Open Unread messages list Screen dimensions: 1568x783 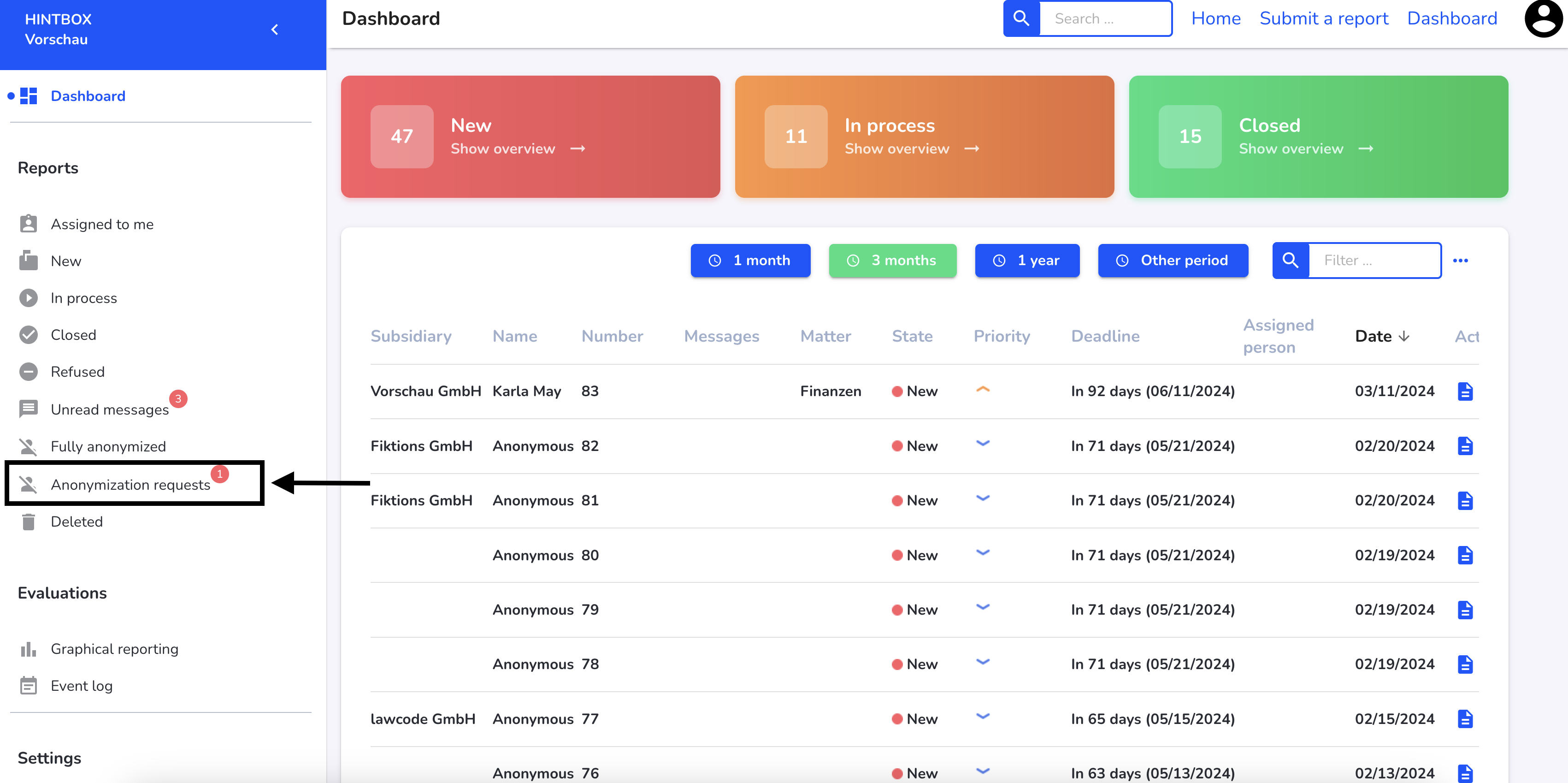point(110,409)
